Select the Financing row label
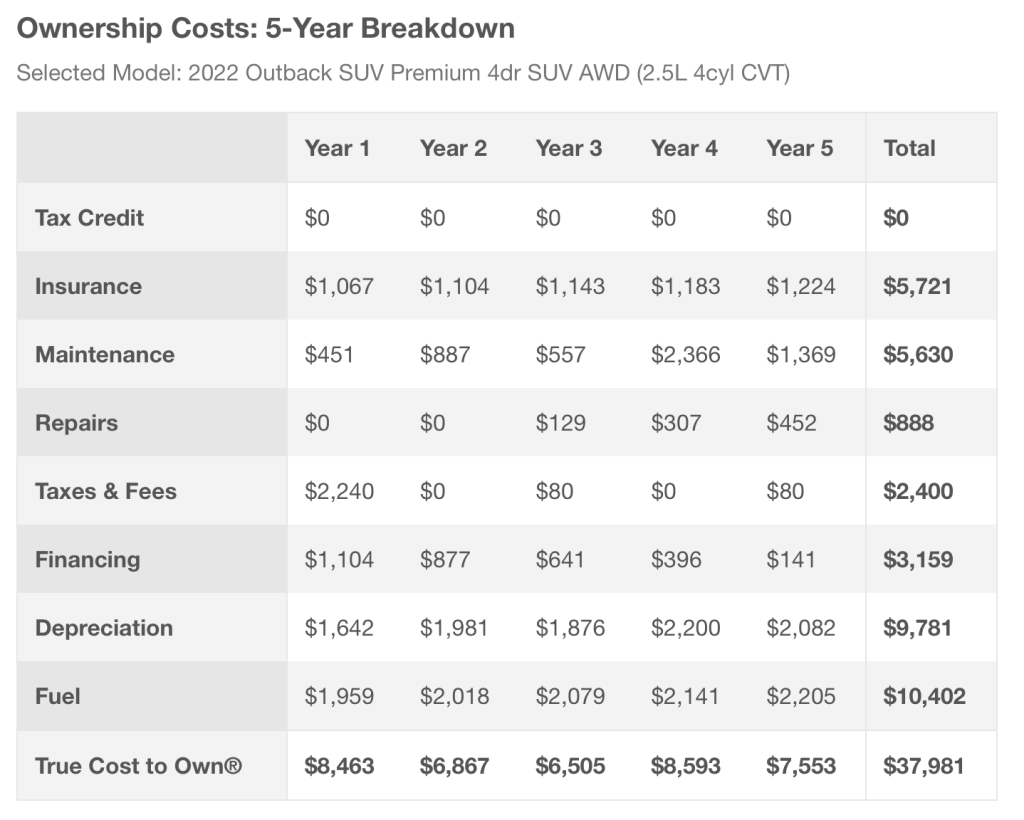1024x820 pixels. tap(87, 560)
